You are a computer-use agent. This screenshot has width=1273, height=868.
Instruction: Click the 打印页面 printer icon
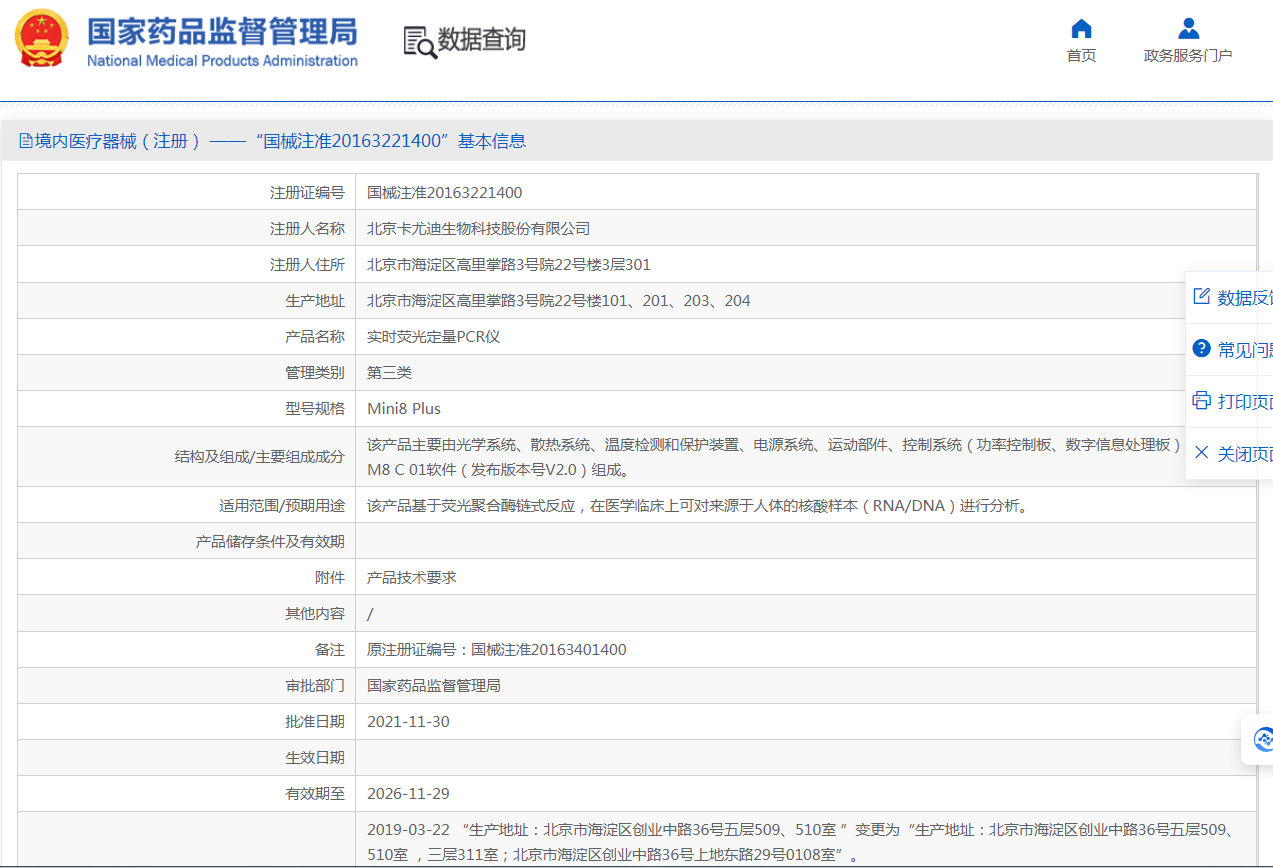[1202, 401]
